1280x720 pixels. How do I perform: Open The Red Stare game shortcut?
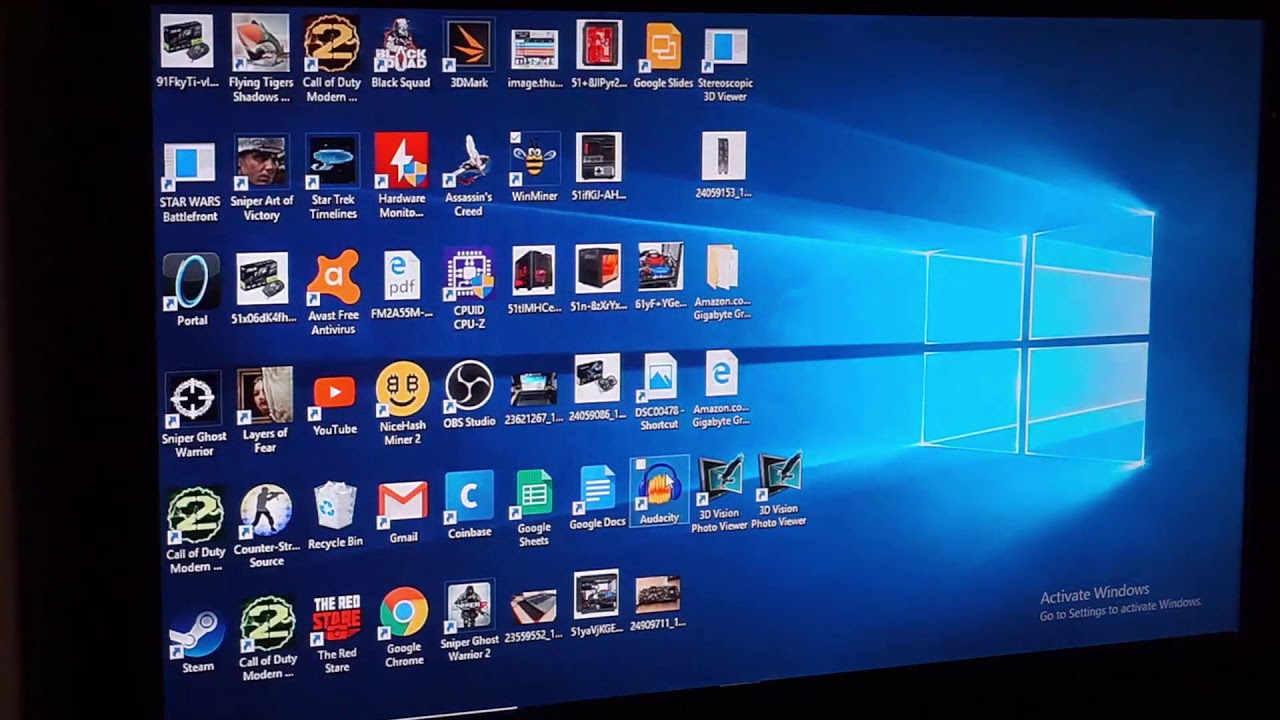(x=337, y=635)
